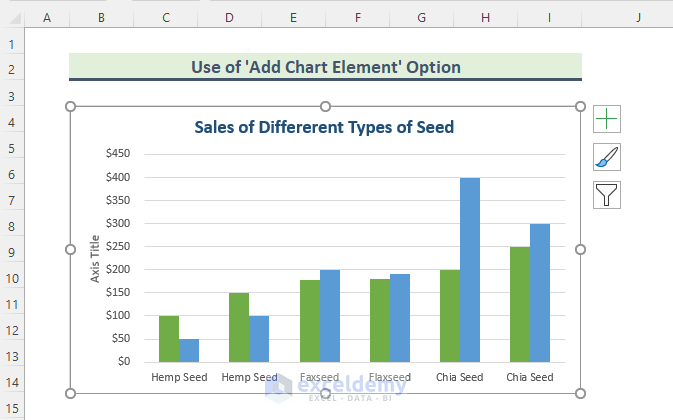Open Chart Filters funnel button
The height and width of the screenshot is (420, 673).
pyautogui.click(x=607, y=194)
